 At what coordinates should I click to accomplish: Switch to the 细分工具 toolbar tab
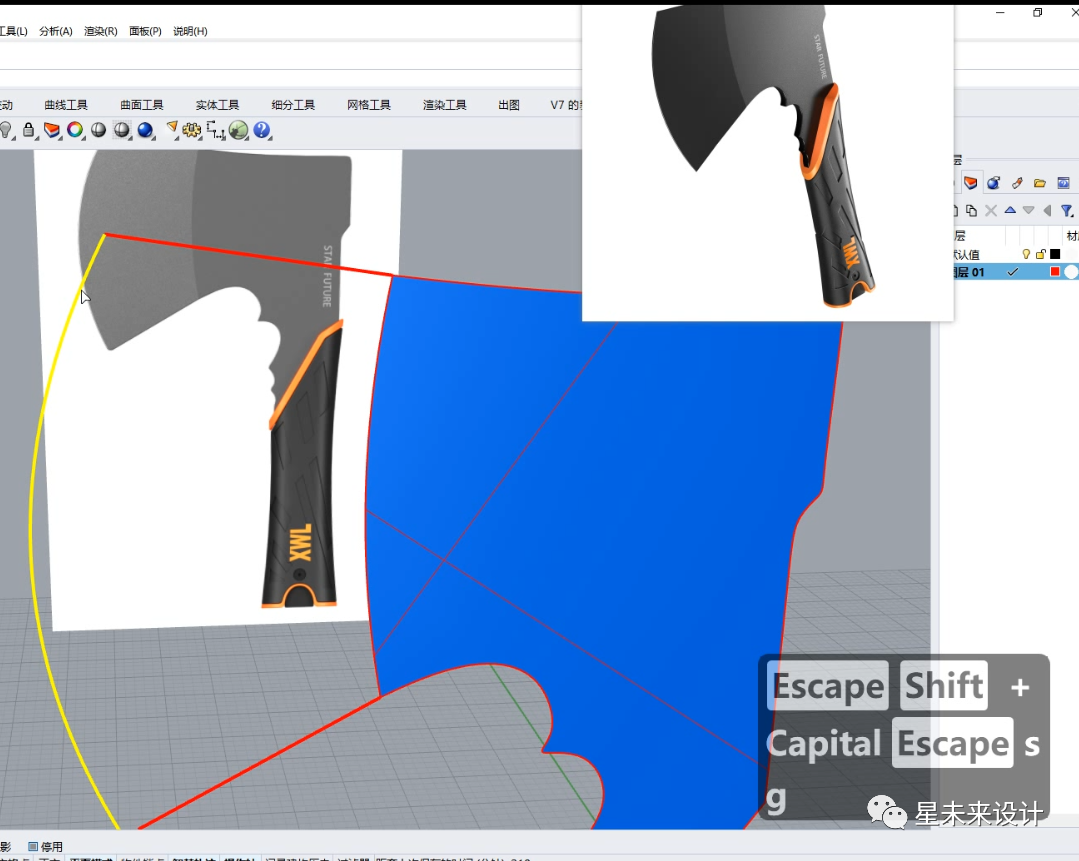tap(293, 105)
